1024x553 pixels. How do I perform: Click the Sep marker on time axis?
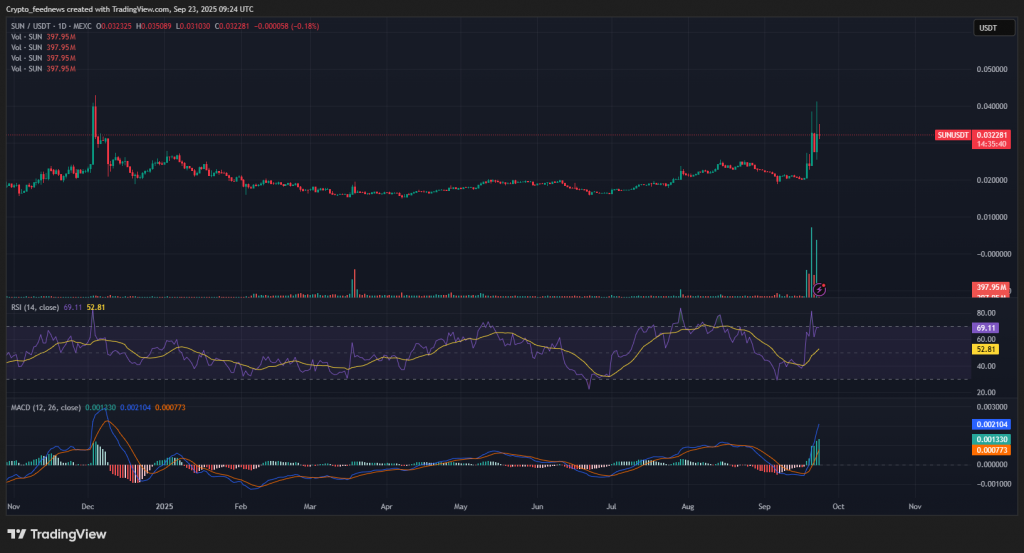(x=764, y=507)
